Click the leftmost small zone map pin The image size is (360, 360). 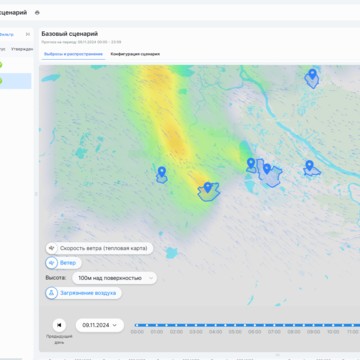tap(162, 172)
